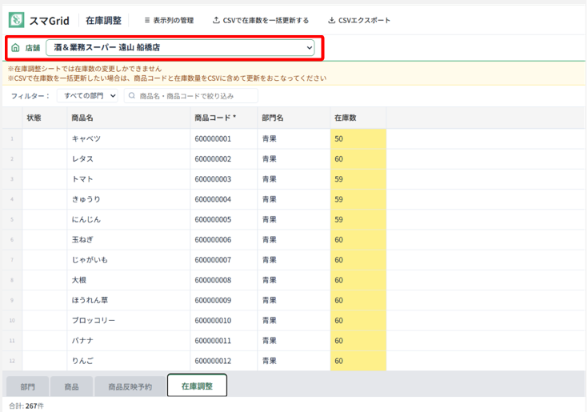Screen dimensions: 587x413
Task: Switch to the 部門 tab
Action: 28,386
